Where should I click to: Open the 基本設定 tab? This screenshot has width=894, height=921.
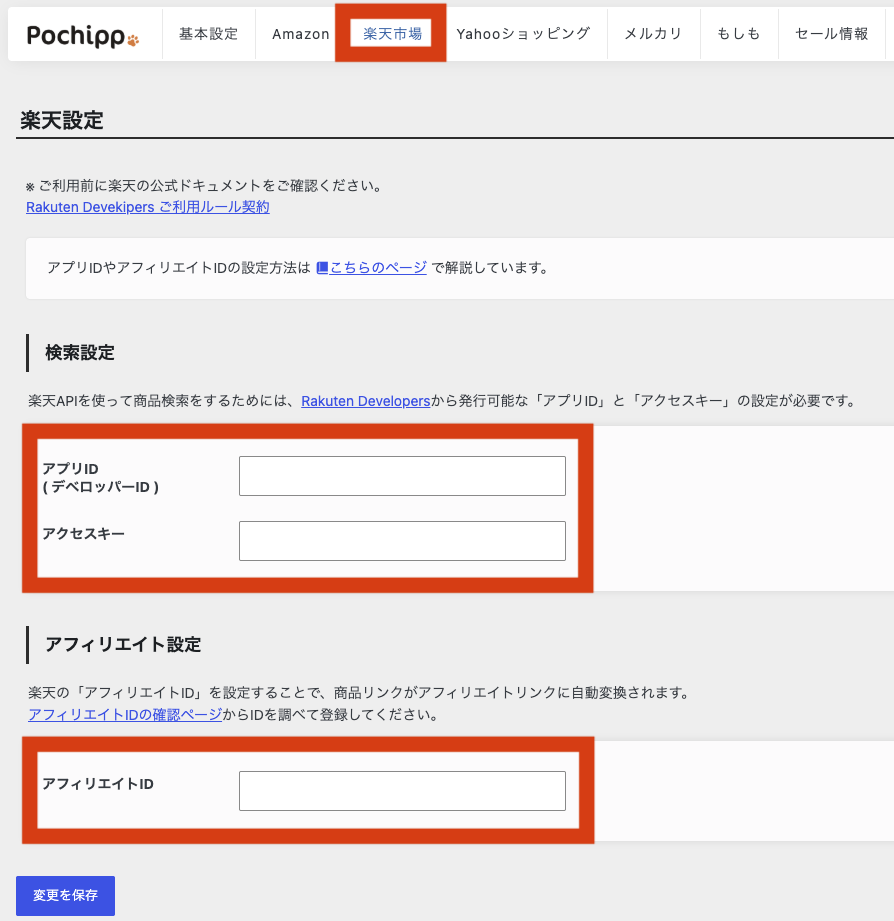[209, 34]
